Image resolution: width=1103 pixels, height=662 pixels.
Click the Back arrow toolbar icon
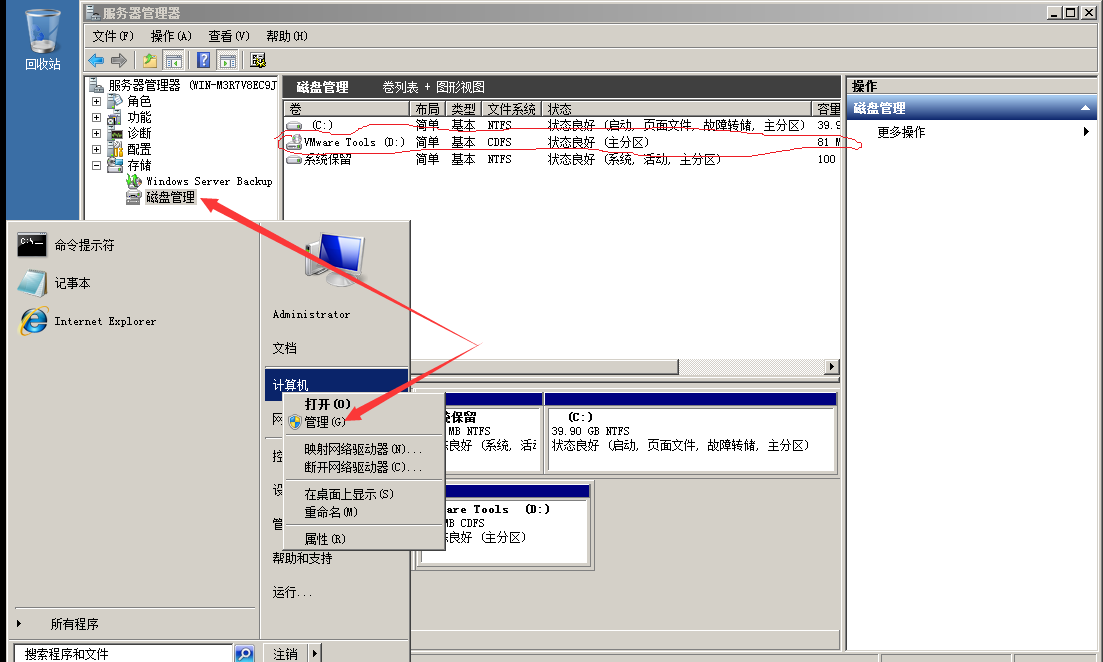[x=96, y=61]
